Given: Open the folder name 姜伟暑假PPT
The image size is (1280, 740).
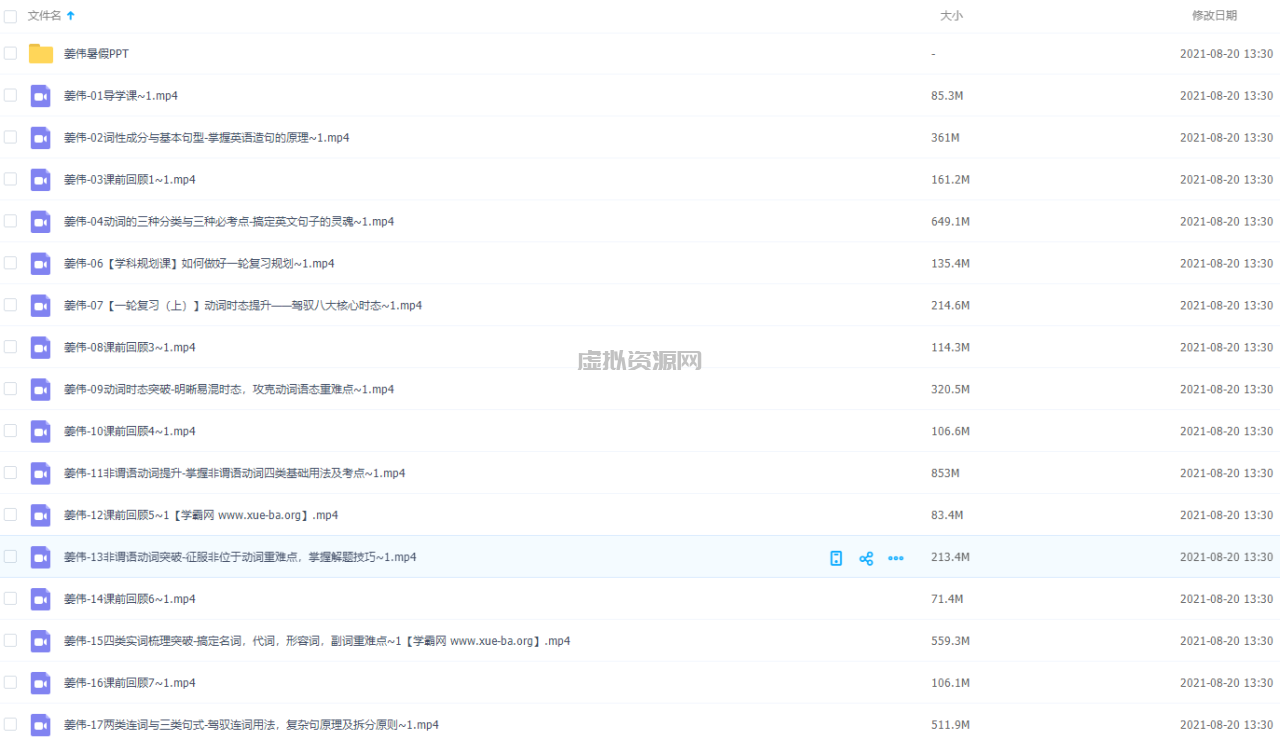Looking at the screenshot, I should pos(96,54).
